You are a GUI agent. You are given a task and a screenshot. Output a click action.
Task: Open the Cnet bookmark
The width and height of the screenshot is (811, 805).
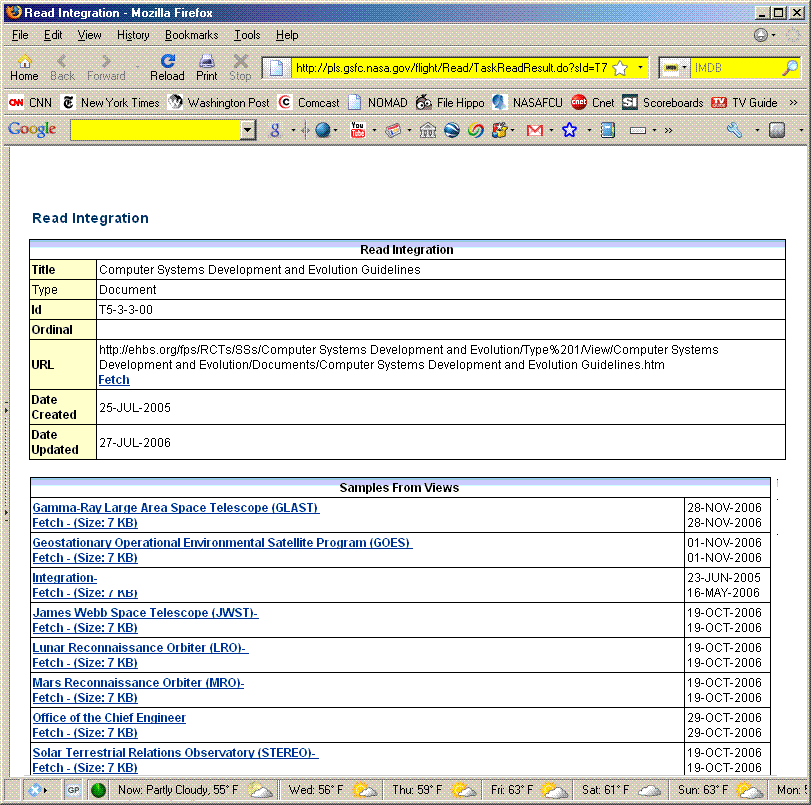(593, 102)
